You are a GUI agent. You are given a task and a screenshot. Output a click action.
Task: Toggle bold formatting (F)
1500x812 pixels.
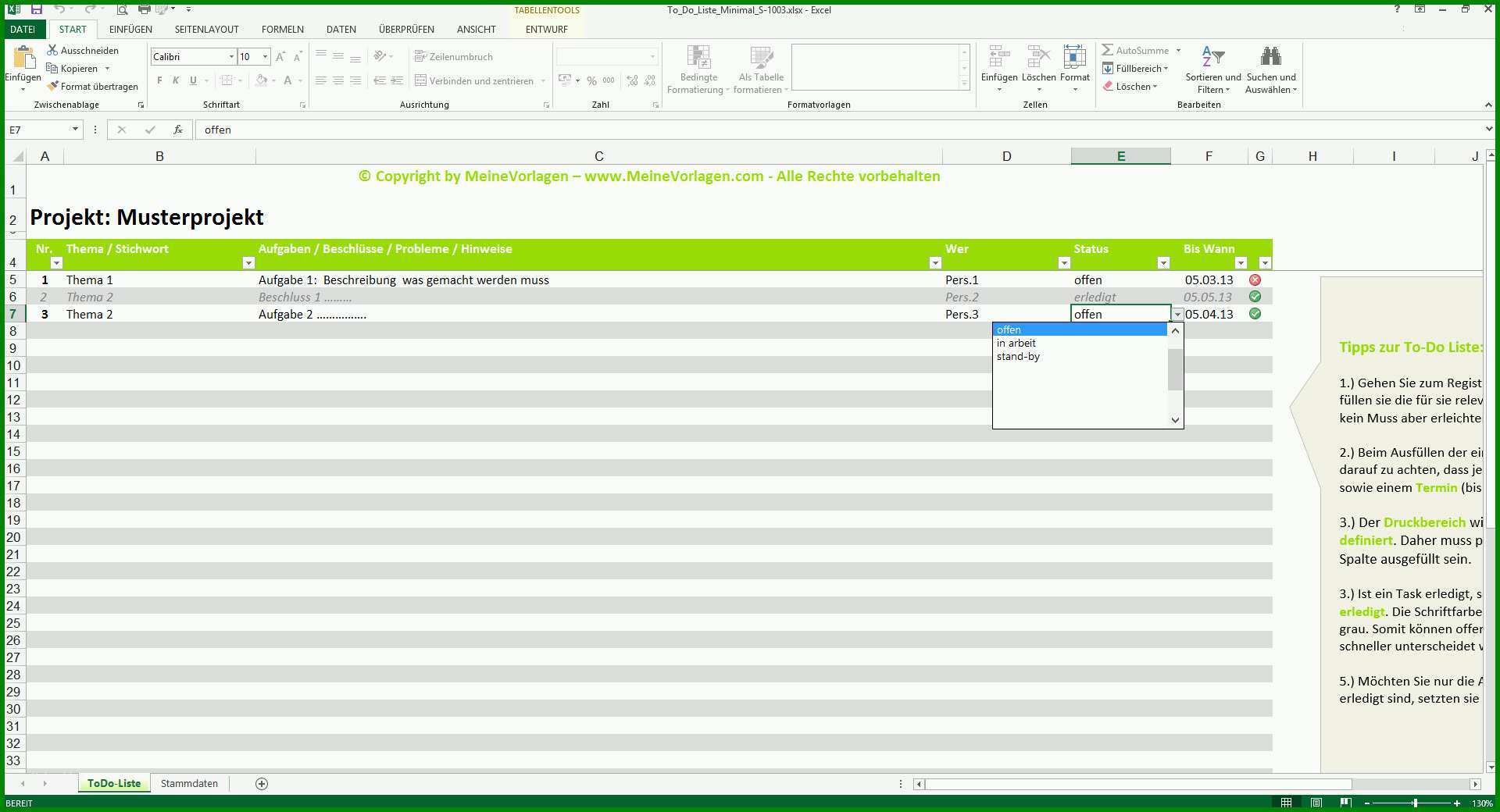pos(159,80)
